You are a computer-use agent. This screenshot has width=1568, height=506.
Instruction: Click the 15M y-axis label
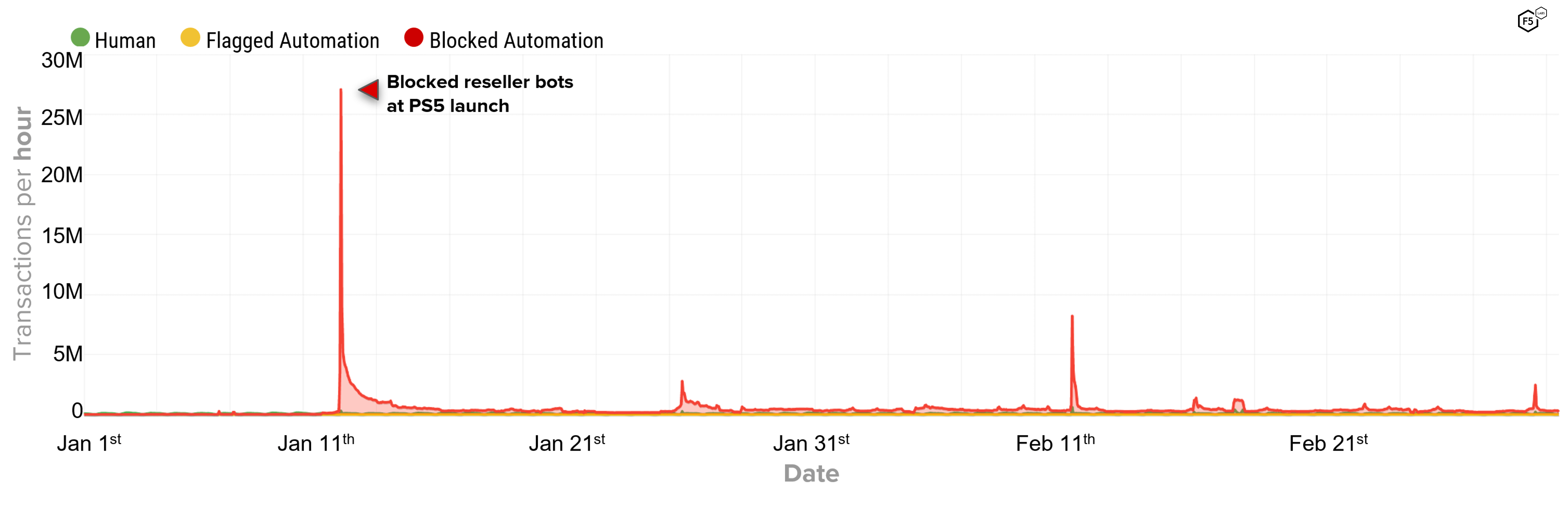point(62,236)
